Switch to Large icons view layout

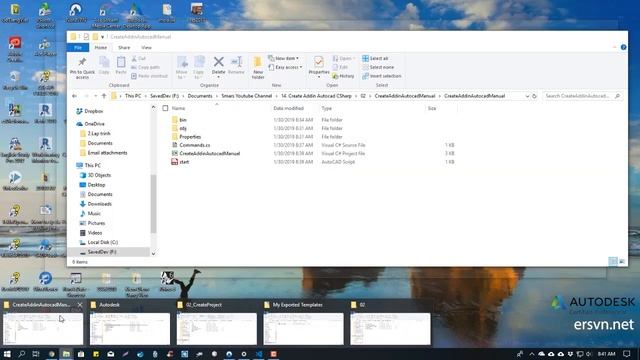[x=622, y=261]
